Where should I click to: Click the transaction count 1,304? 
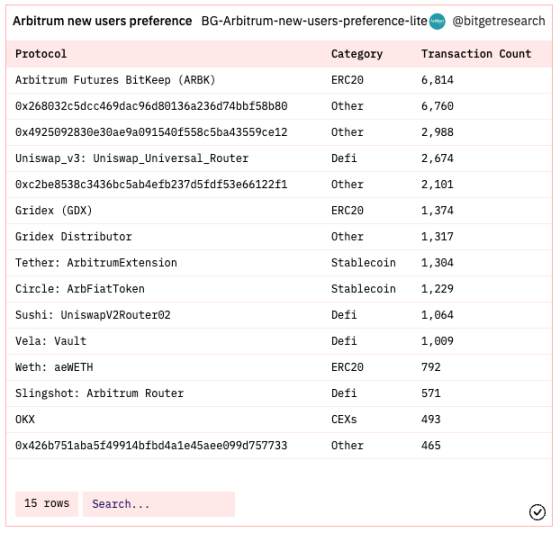coord(437,263)
